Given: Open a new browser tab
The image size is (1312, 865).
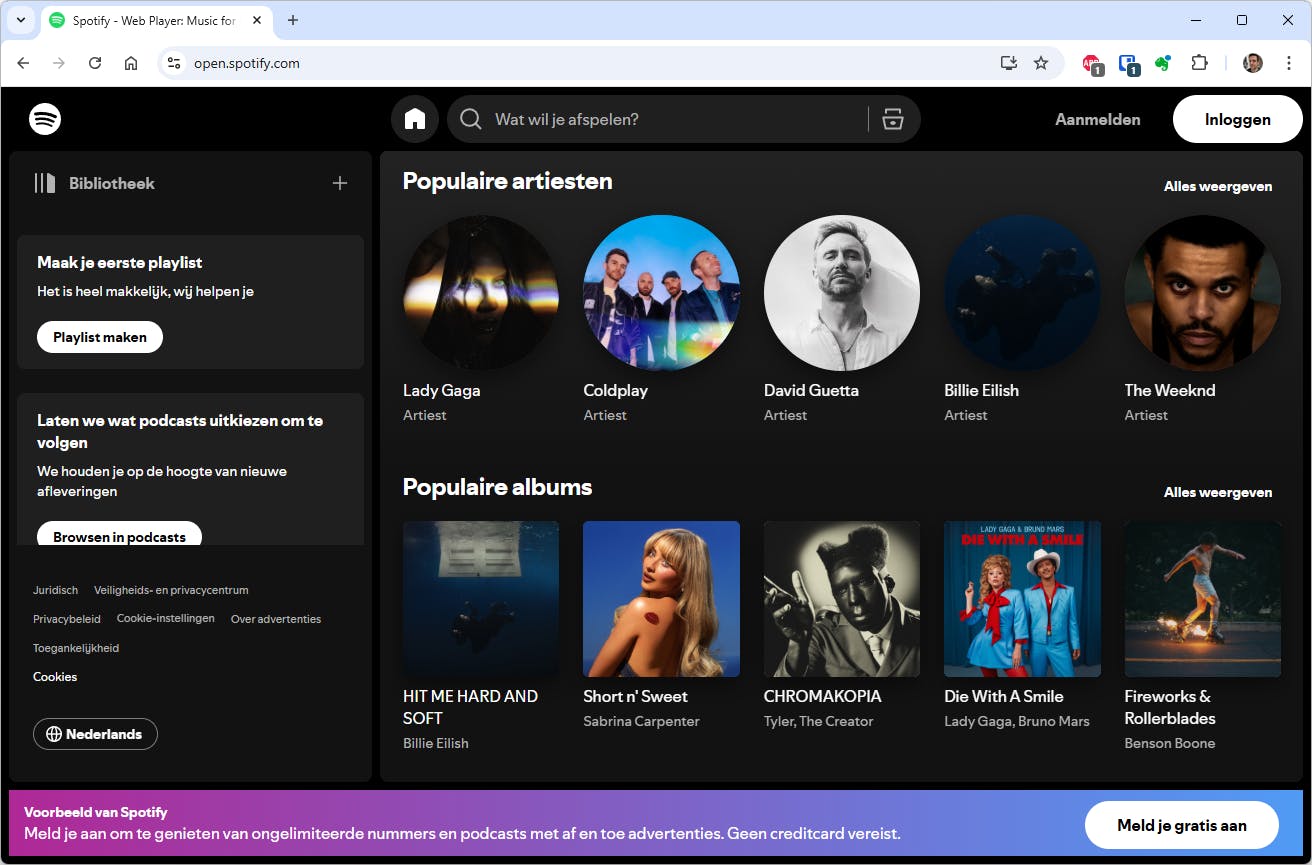Looking at the screenshot, I should pos(293,20).
